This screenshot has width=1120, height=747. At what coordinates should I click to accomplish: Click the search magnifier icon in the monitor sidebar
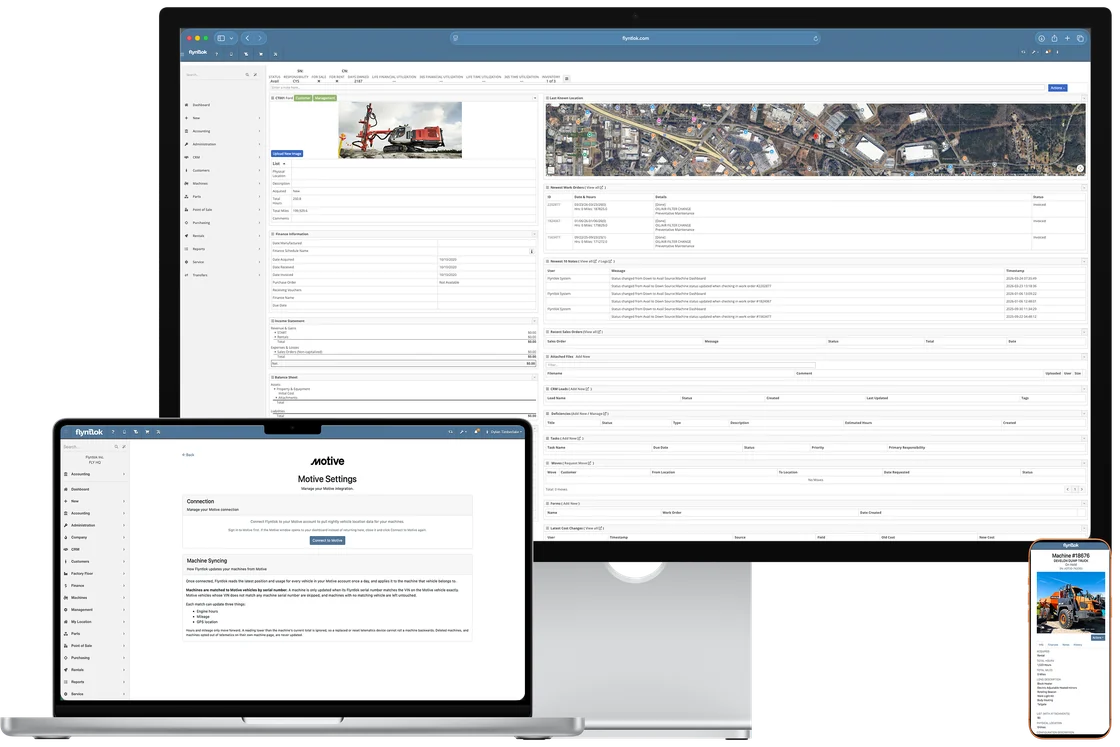tap(247, 75)
